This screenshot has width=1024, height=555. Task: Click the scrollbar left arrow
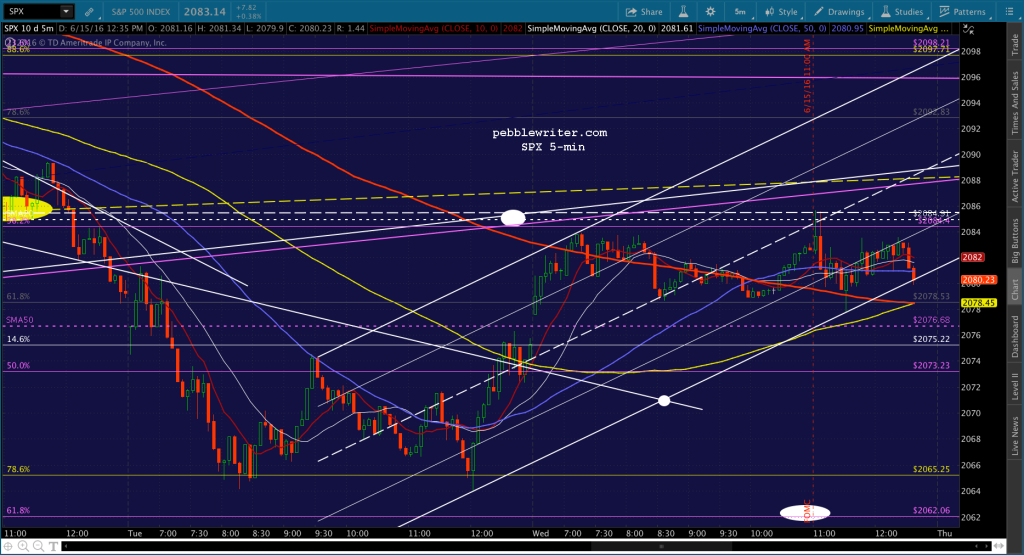65,546
